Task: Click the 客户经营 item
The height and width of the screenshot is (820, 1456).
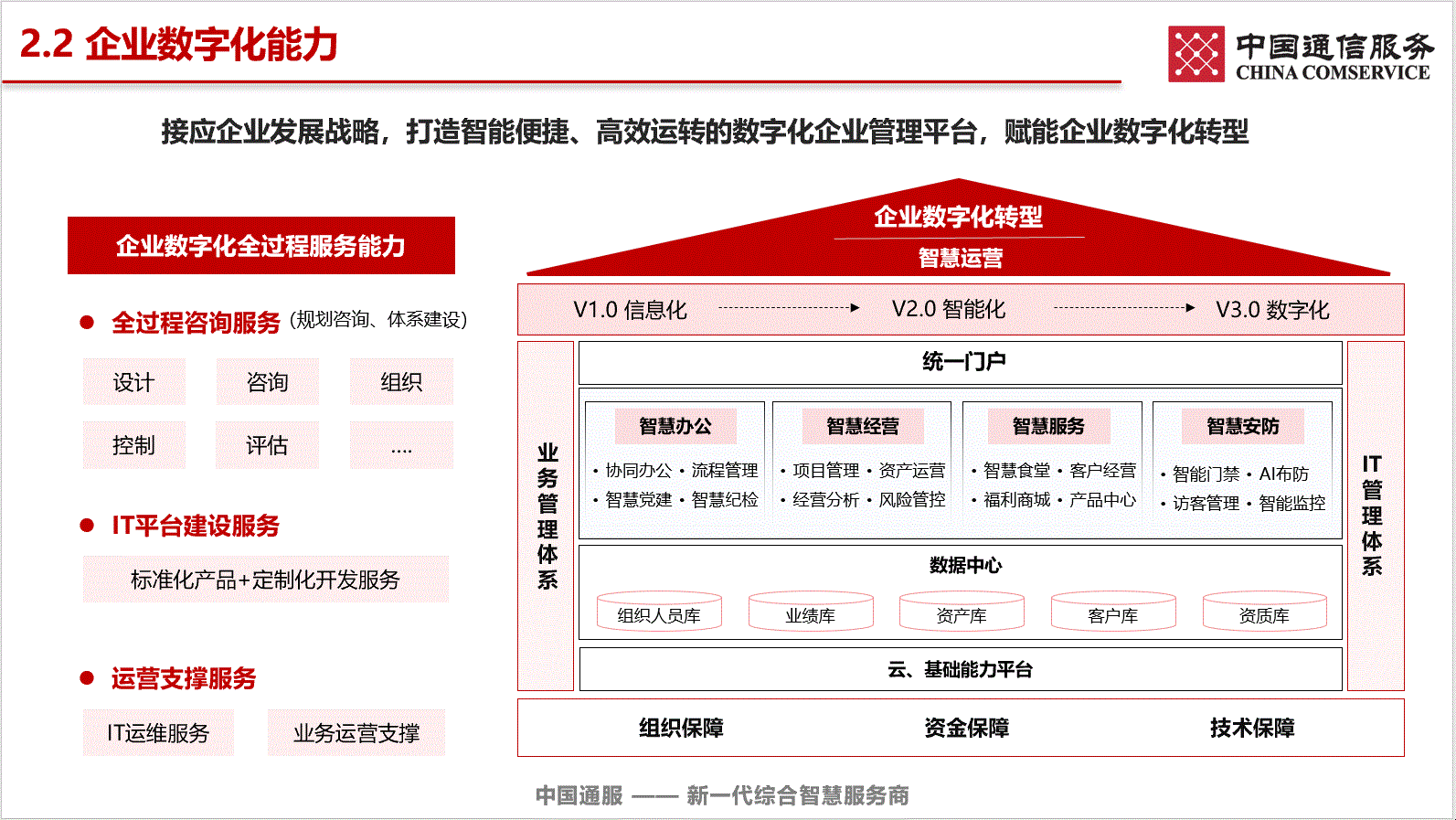Action: pyautogui.click(x=1103, y=470)
